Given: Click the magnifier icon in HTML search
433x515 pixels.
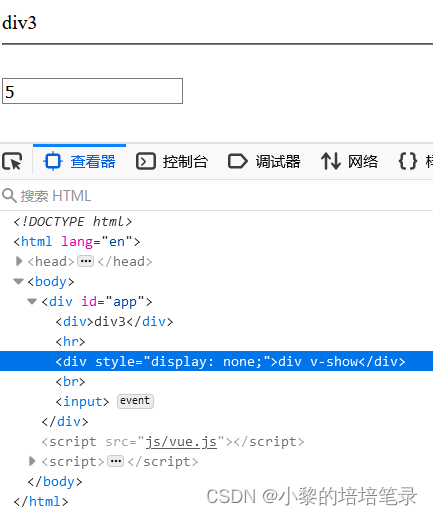Looking at the screenshot, I should point(9,196).
